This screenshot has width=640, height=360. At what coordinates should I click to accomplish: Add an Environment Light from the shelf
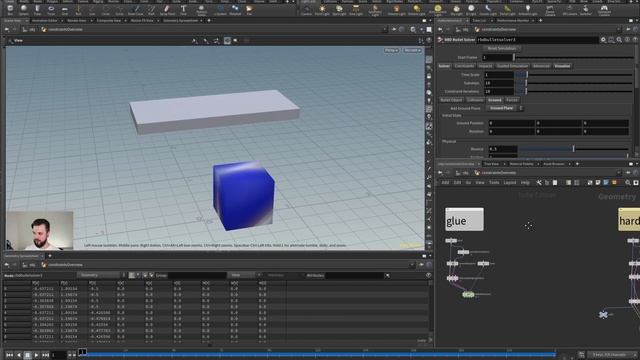click(x=438, y=10)
